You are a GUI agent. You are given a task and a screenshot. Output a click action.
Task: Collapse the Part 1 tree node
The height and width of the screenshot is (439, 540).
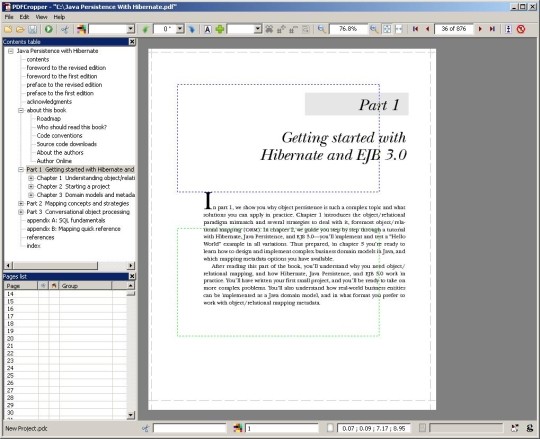[x=21, y=169]
